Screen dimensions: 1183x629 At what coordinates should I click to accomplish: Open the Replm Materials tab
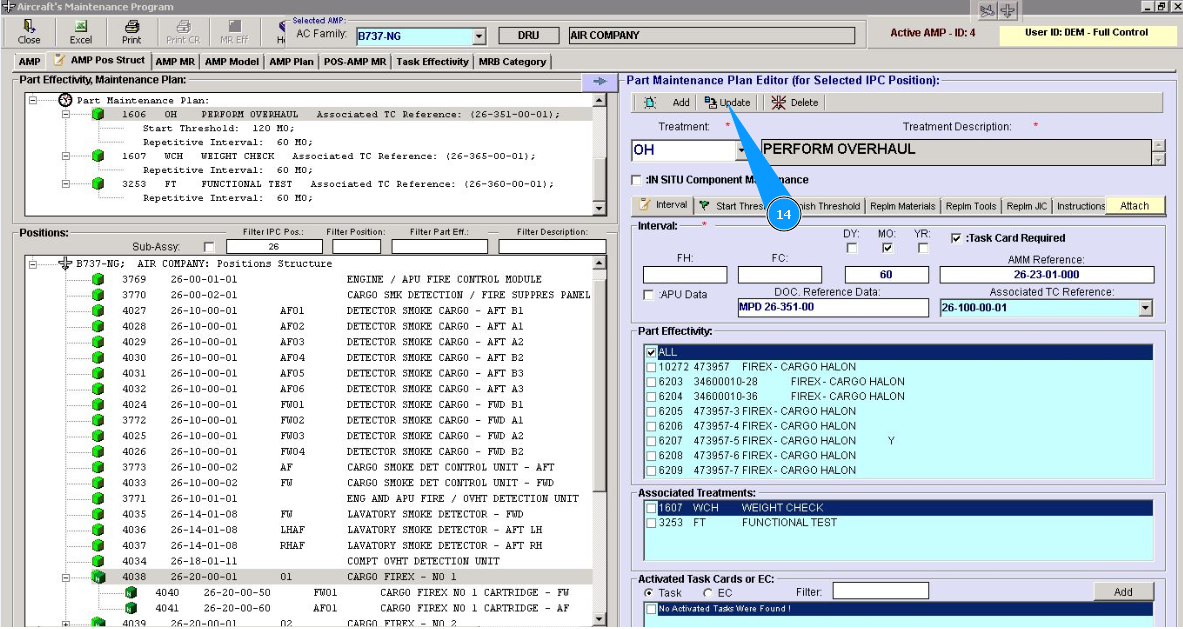click(x=903, y=206)
